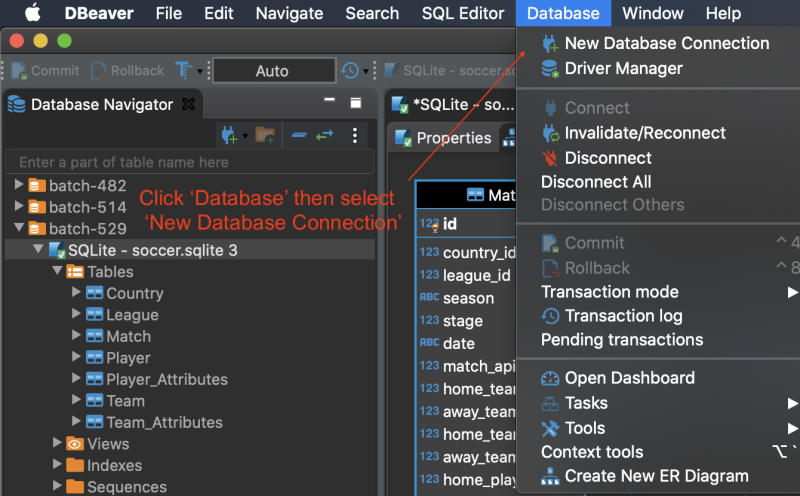Image resolution: width=800 pixels, height=496 pixels.
Task: Open the SQL Editor menu
Action: click(463, 13)
